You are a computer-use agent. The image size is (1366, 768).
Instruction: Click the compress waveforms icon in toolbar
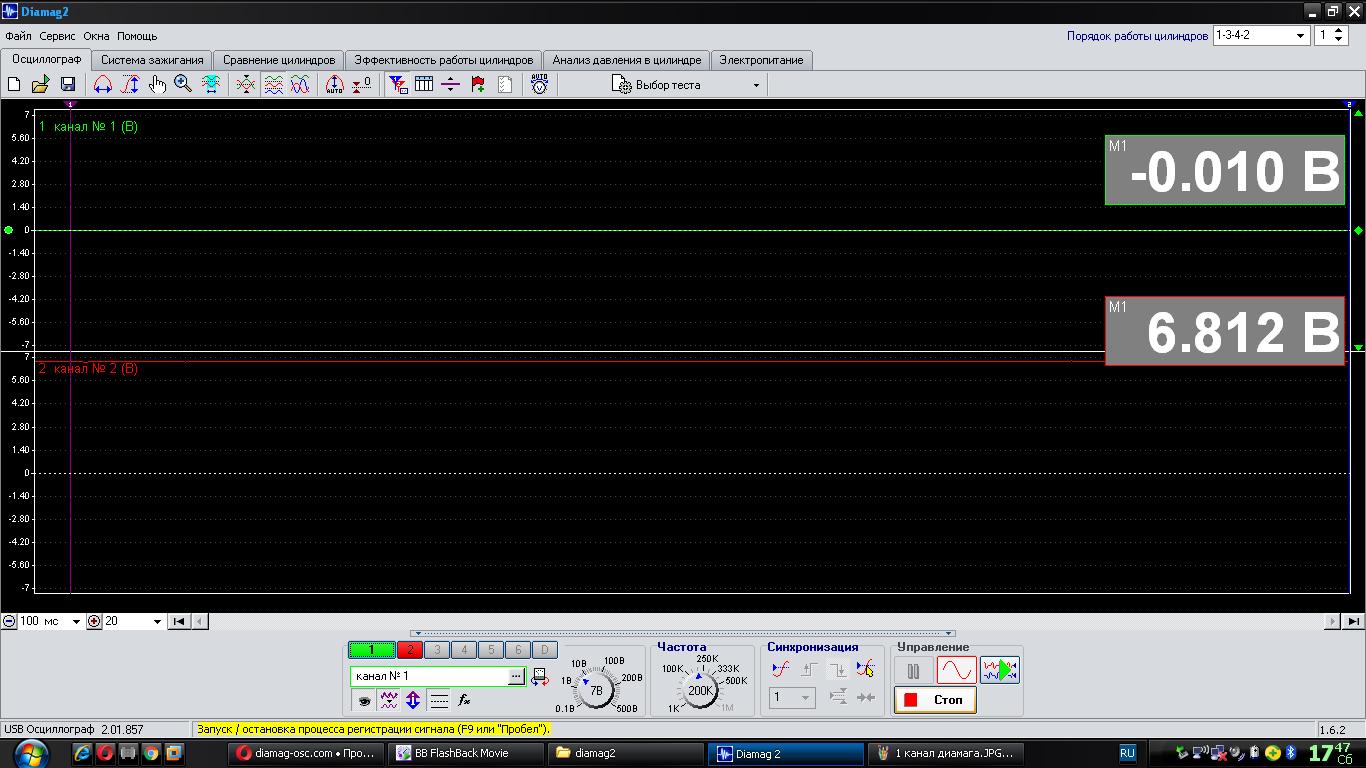(246, 85)
